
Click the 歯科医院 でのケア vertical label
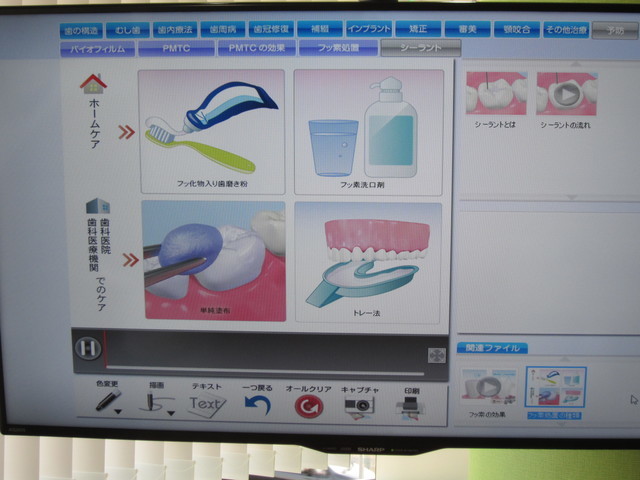99,264
